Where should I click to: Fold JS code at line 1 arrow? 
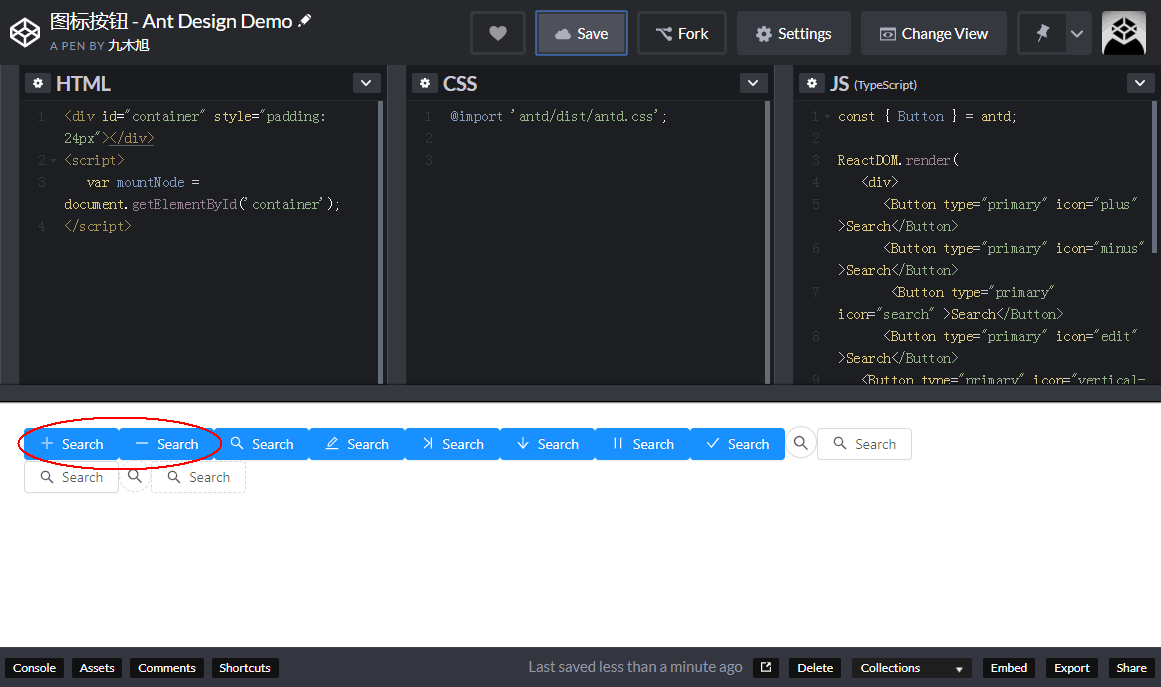tap(827, 117)
